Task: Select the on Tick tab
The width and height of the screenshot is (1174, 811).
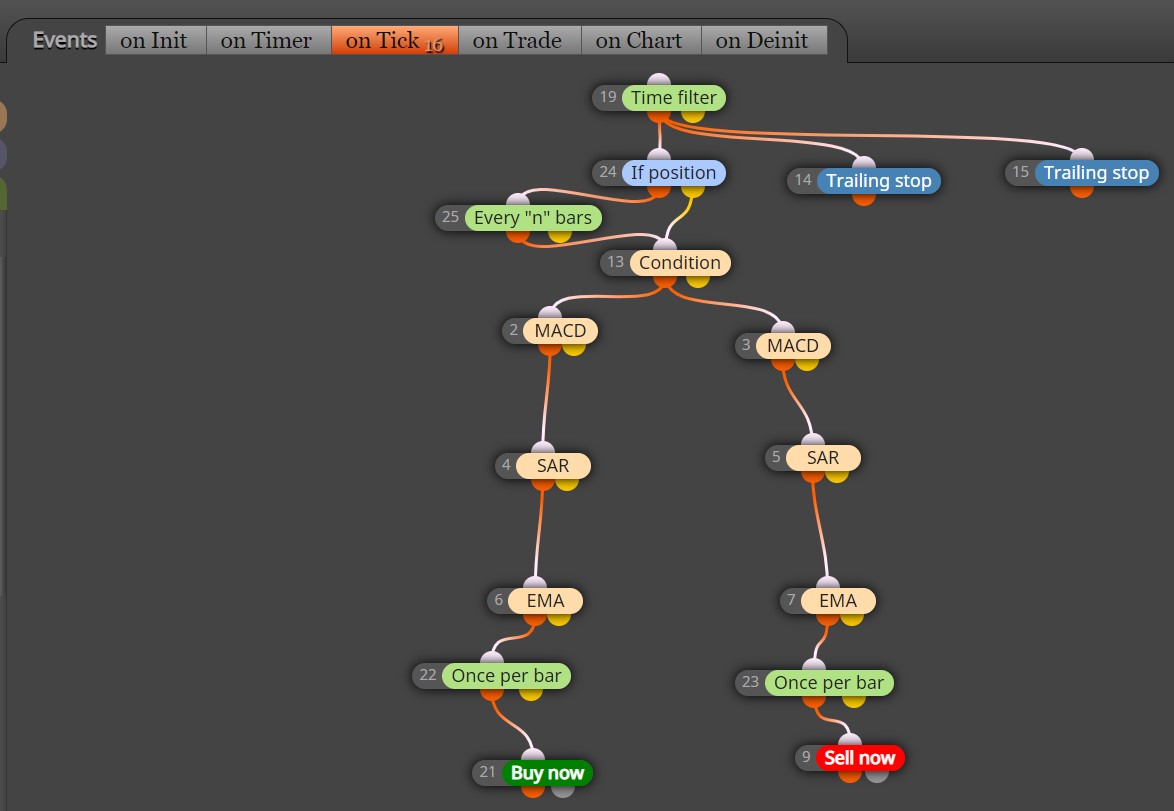Action: [395, 40]
